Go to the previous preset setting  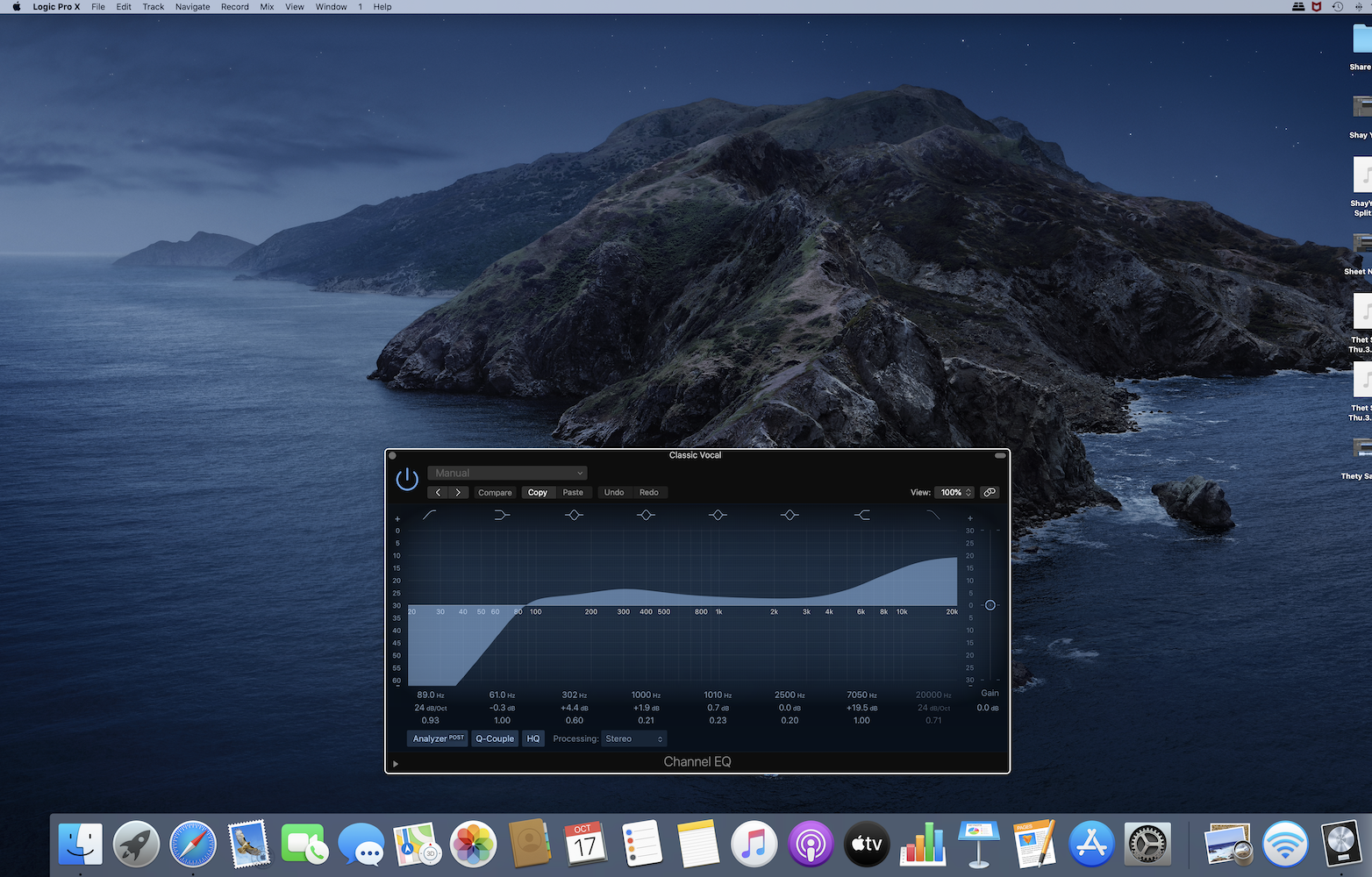(x=438, y=493)
